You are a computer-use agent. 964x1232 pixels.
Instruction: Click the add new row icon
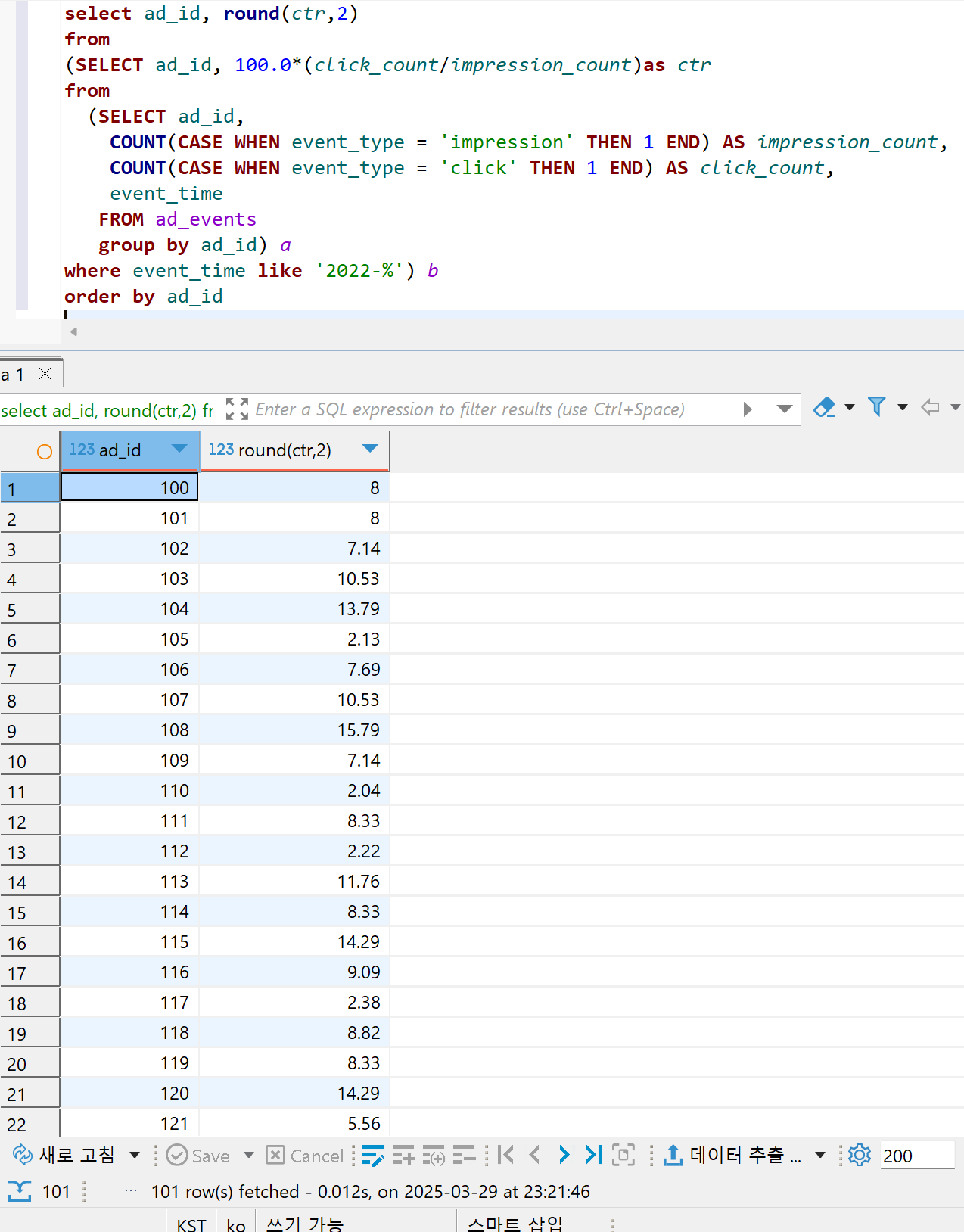click(x=403, y=1155)
